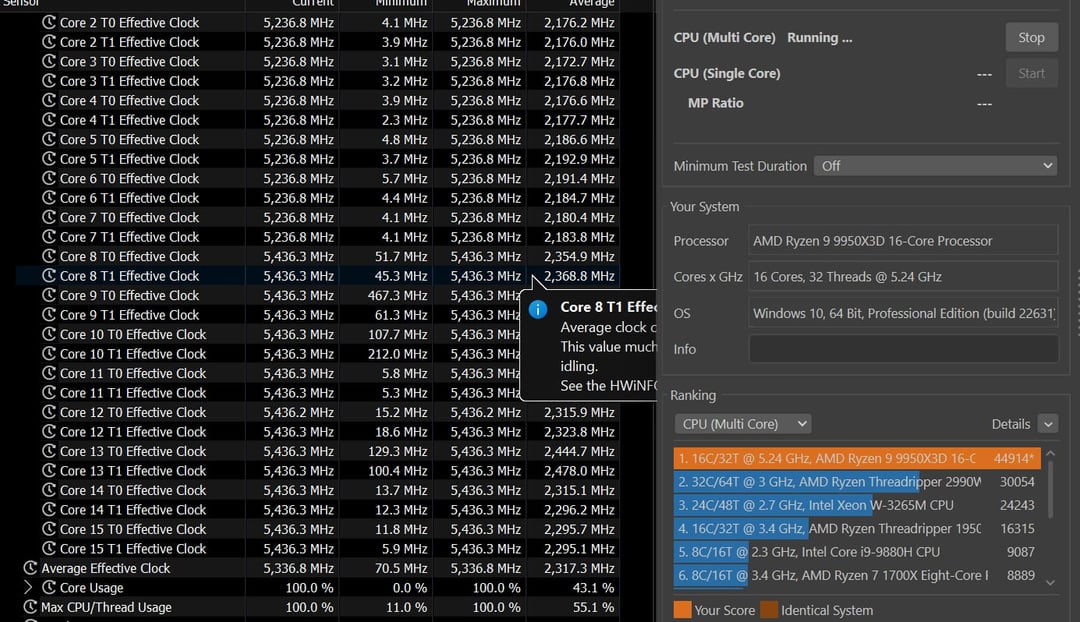Select ranking entry 5 Intel Core i9-9880H
The width and height of the screenshot is (1080, 622).
click(x=857, y=552)
